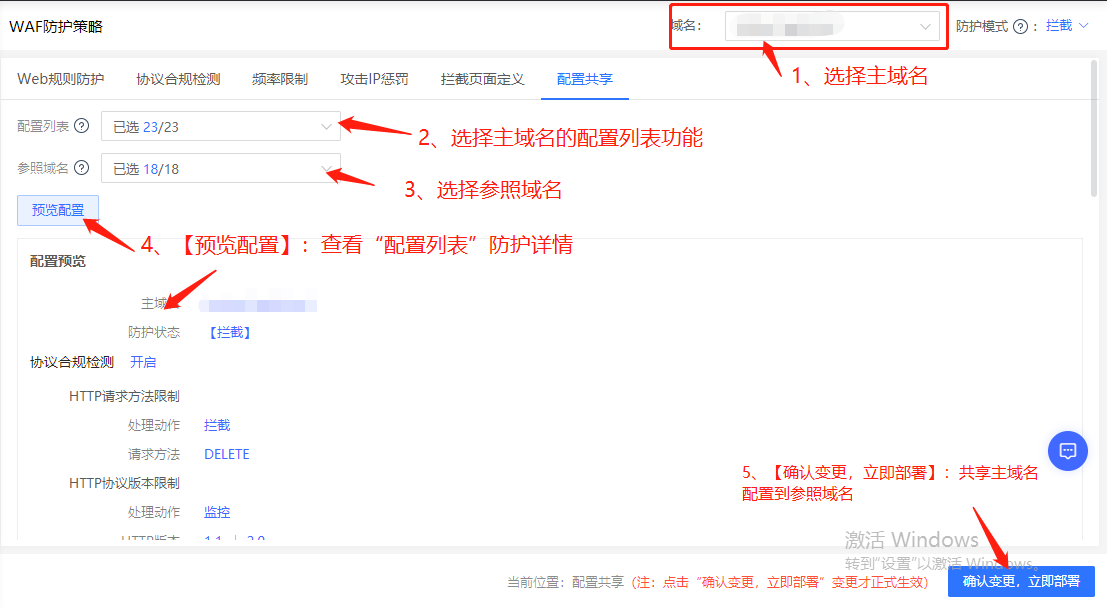Click the 预览配置 button

coord(58,210)
